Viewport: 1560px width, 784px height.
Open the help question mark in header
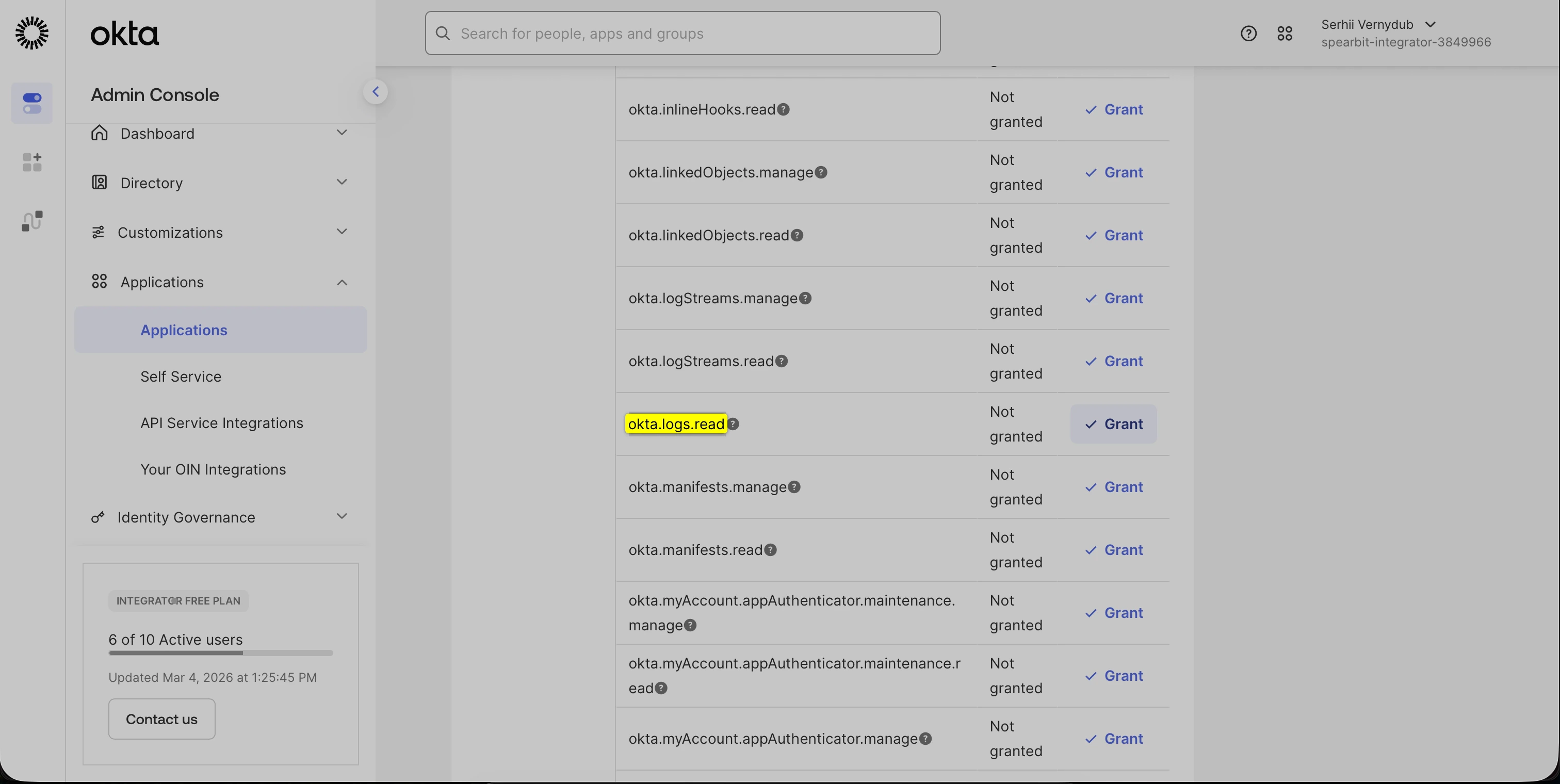pos(1248,34)
